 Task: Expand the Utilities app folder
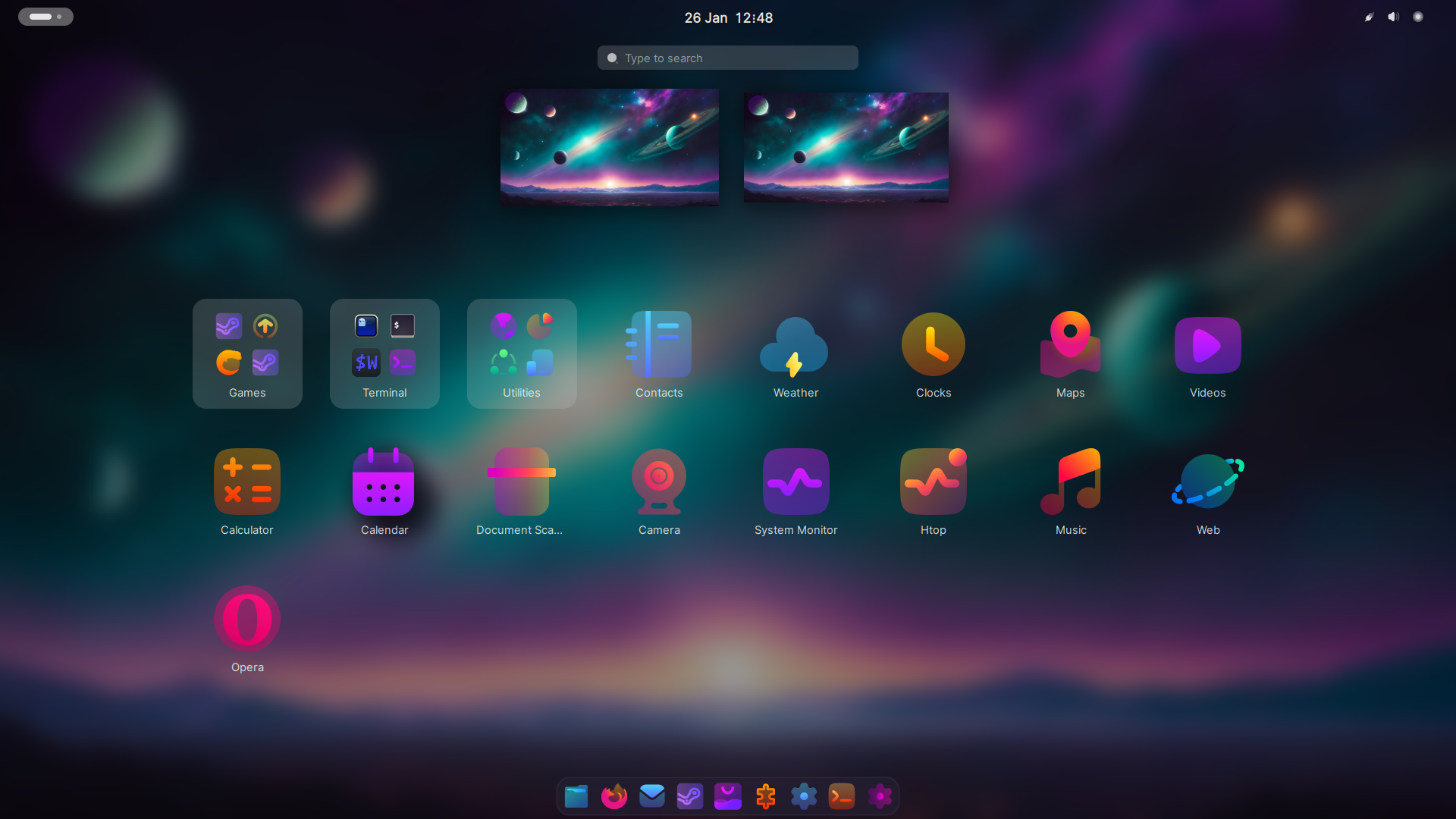522,353
